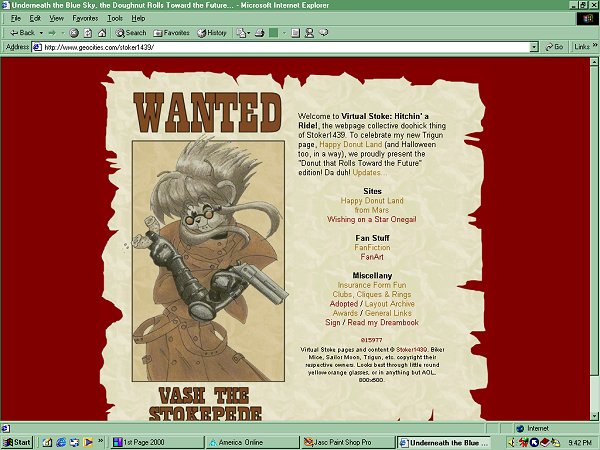This screenshot has height=450, width=600.
Task: Open the History pane from the toolbar
Action: coord(212,33)
